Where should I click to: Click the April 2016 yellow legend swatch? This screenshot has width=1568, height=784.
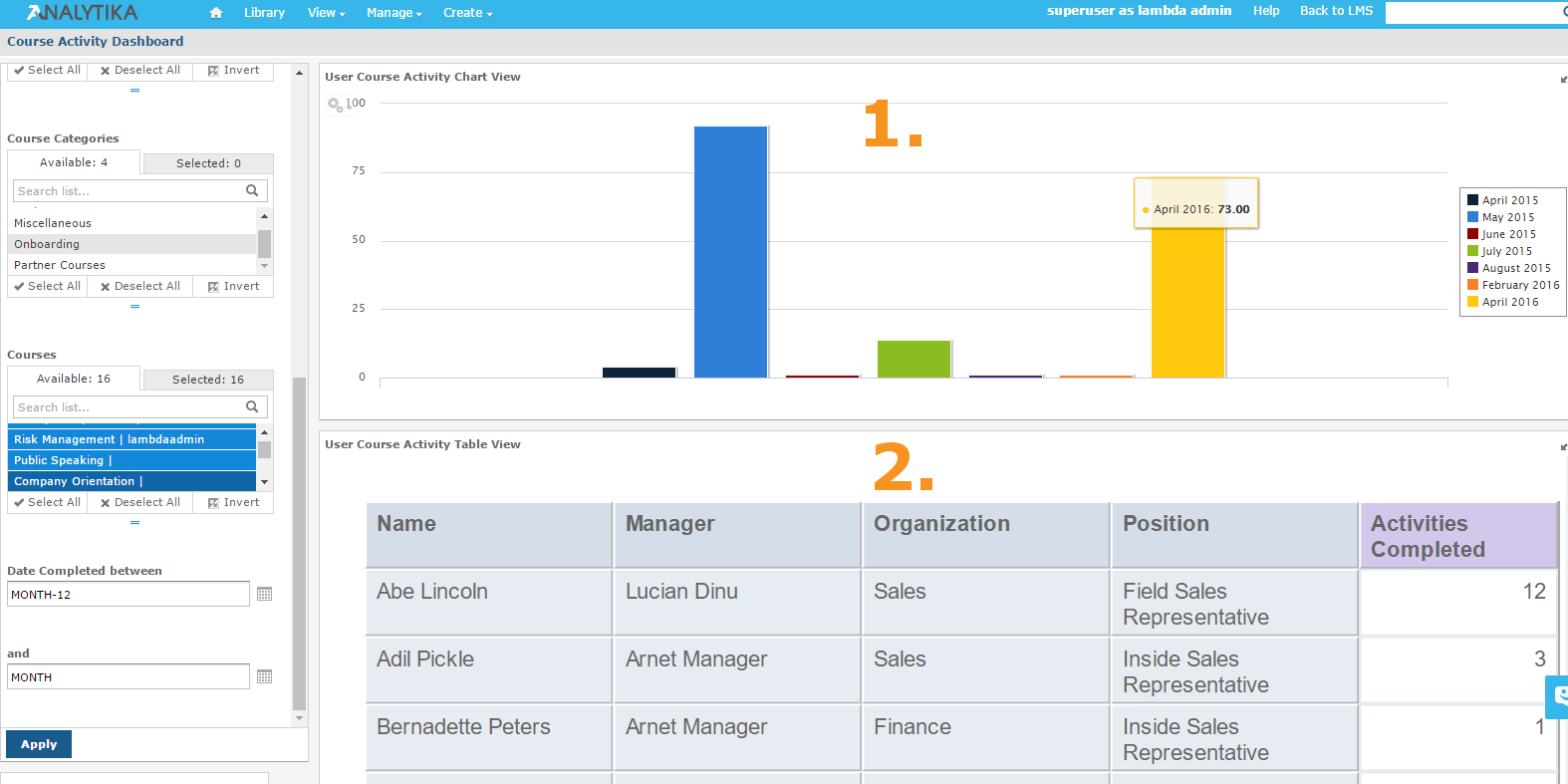(x=1472, y=302)
